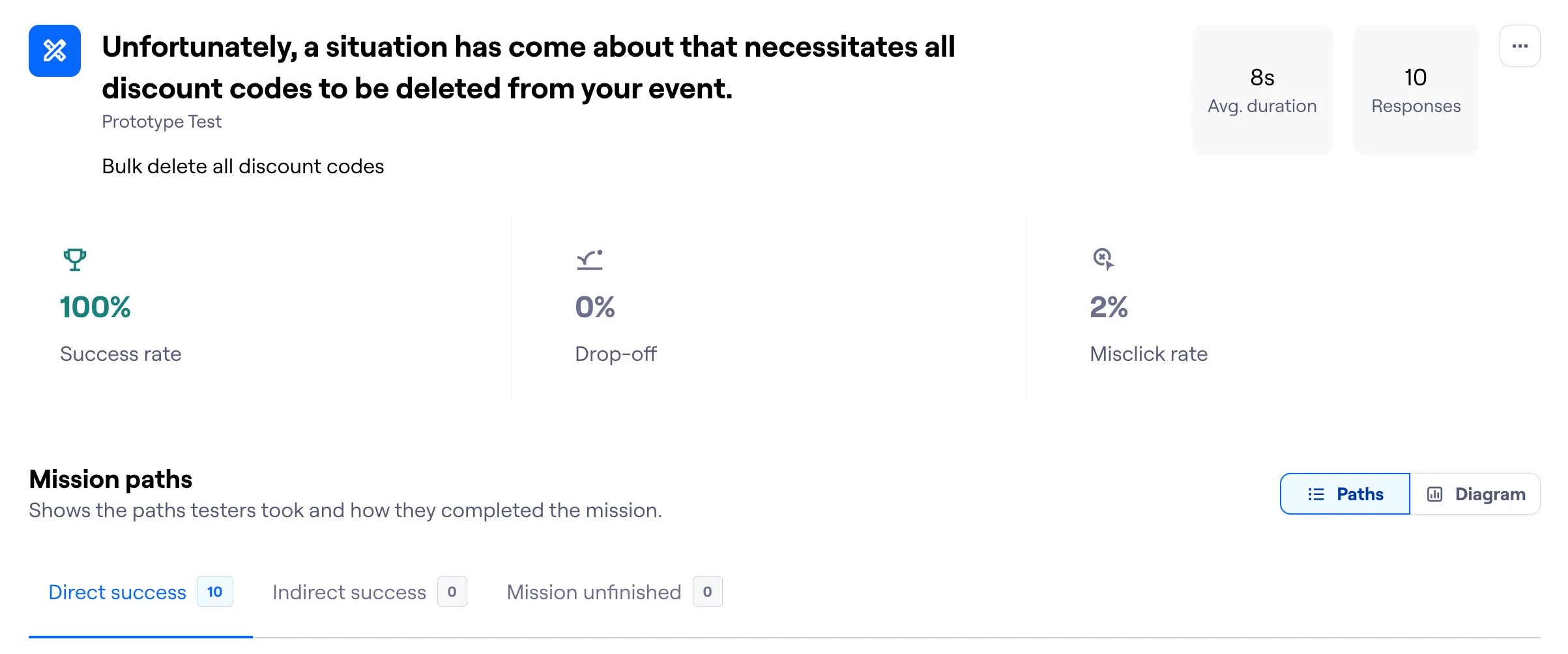The height and width of the screenshot is (654, 1568).
Task: Open the three-dot more options menu
Action: (1520, 46)
